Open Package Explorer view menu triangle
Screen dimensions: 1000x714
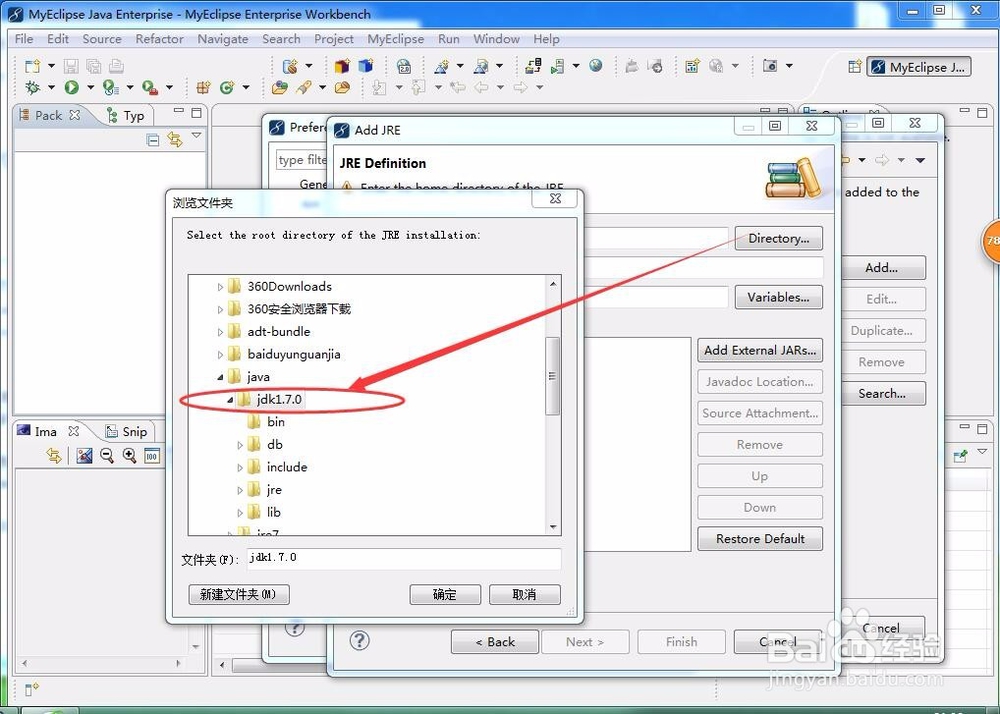pos(196,135)
